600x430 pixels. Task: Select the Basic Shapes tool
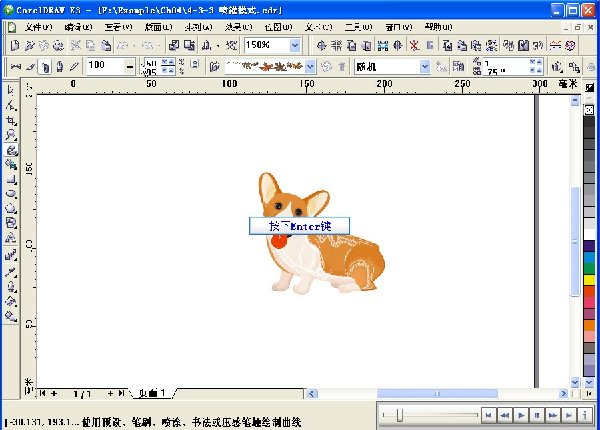pyautogui.click(x=11, y=223)
